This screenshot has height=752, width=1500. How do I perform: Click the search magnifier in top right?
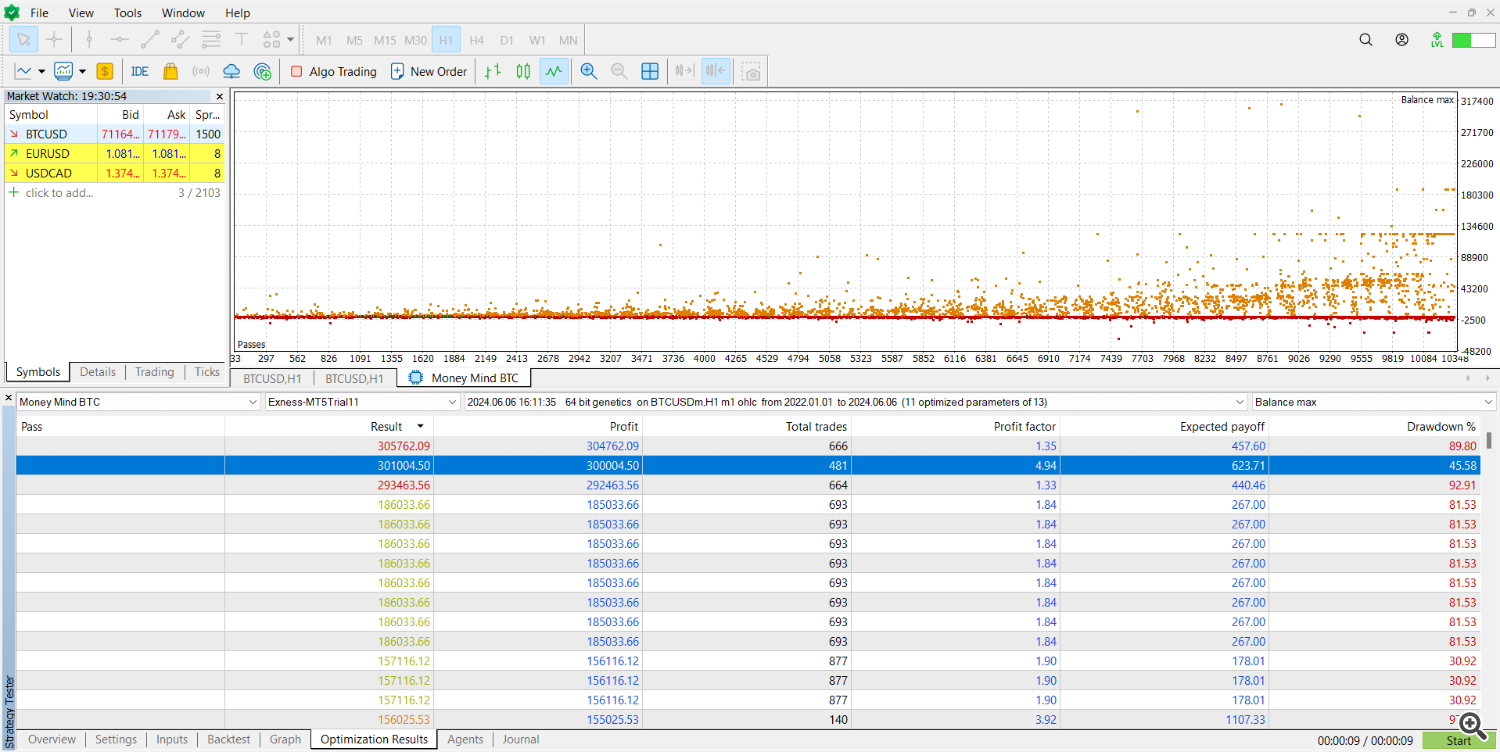coord(1366,40)
